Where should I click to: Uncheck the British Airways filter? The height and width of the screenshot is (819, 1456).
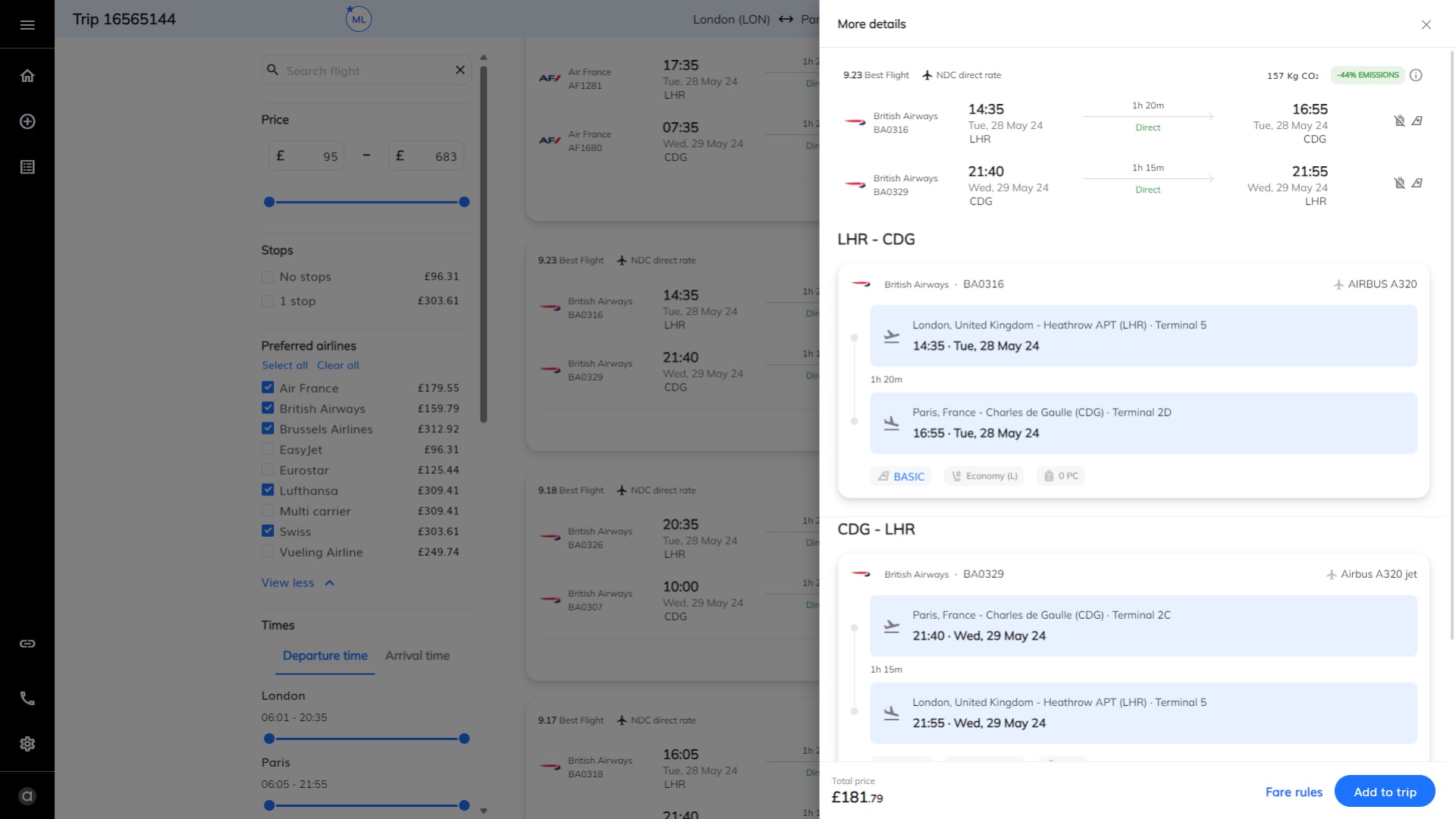(x=268, y=408)
